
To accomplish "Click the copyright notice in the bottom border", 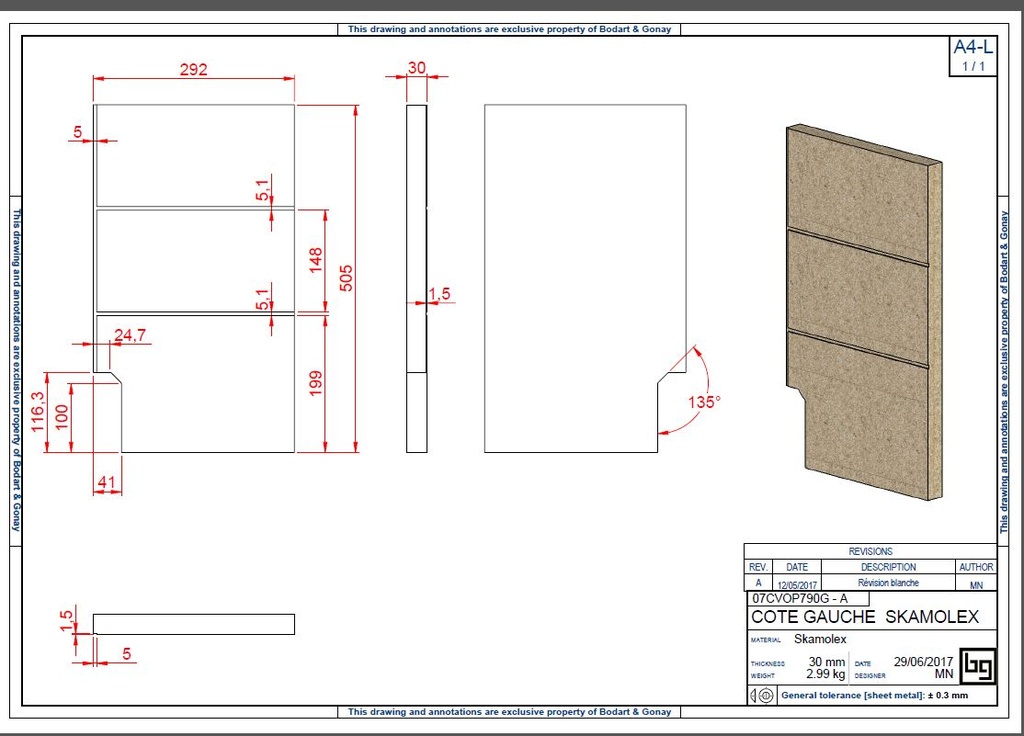I will click(509, 712).
